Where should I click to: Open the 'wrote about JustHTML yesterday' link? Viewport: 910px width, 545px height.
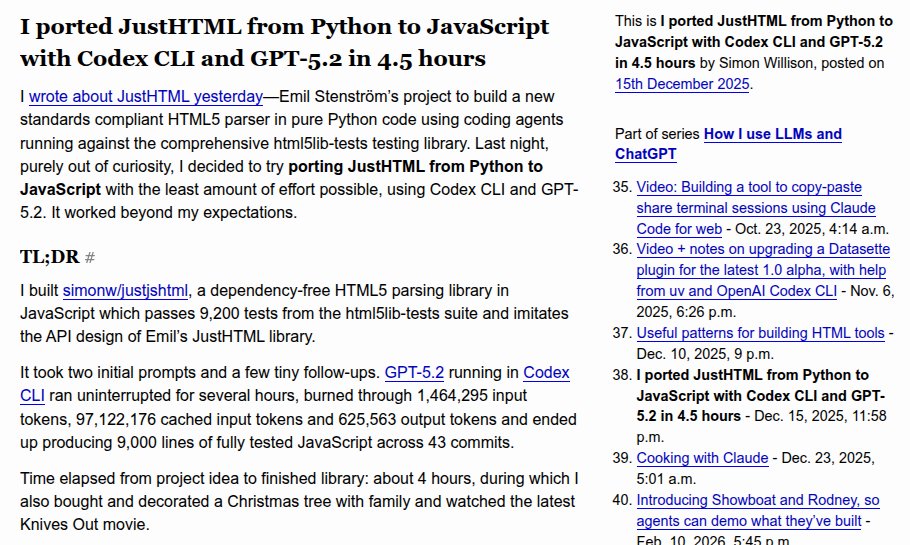coord(146,96)
